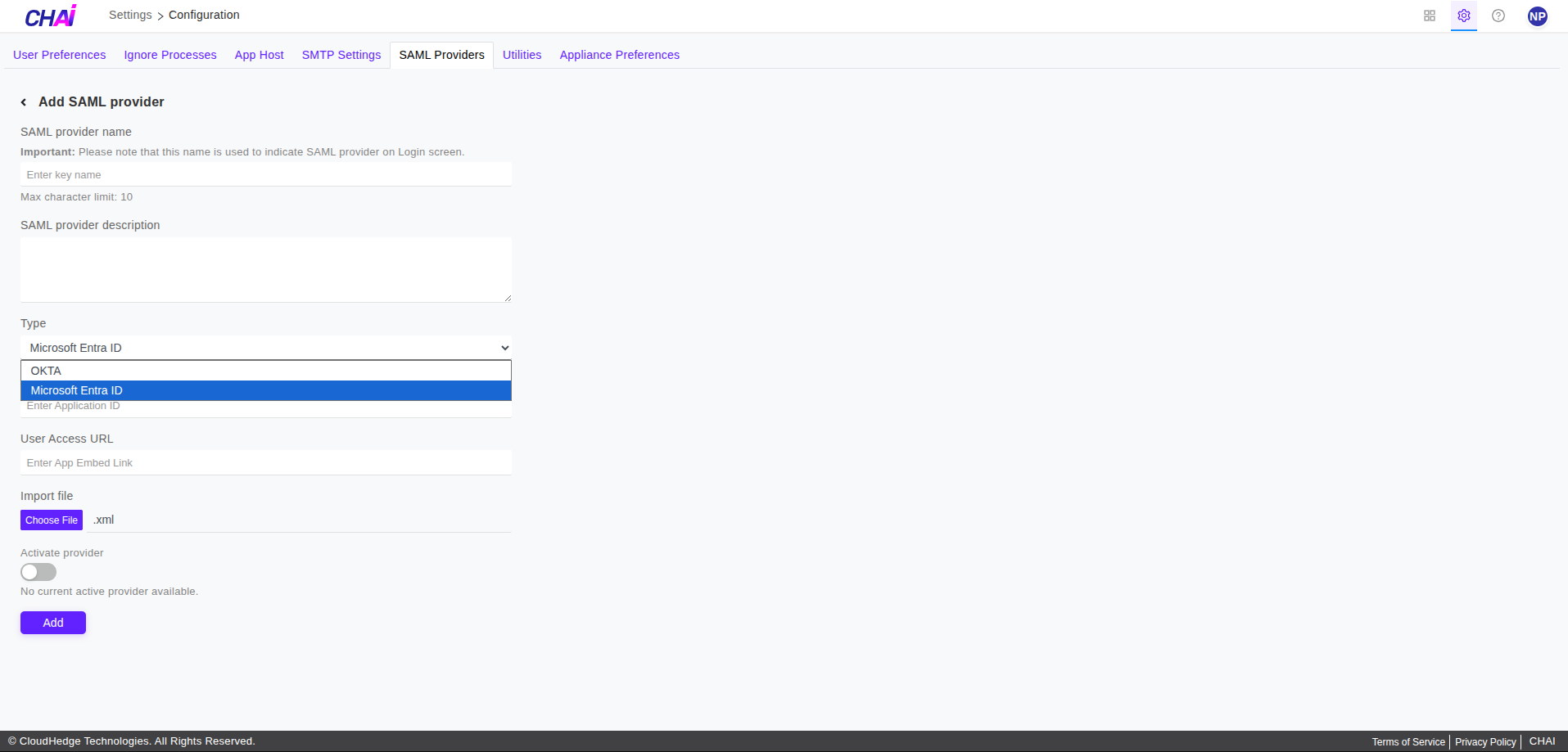
Task: Select OKTA from the Type dropdown list
Action: (46, 371)
